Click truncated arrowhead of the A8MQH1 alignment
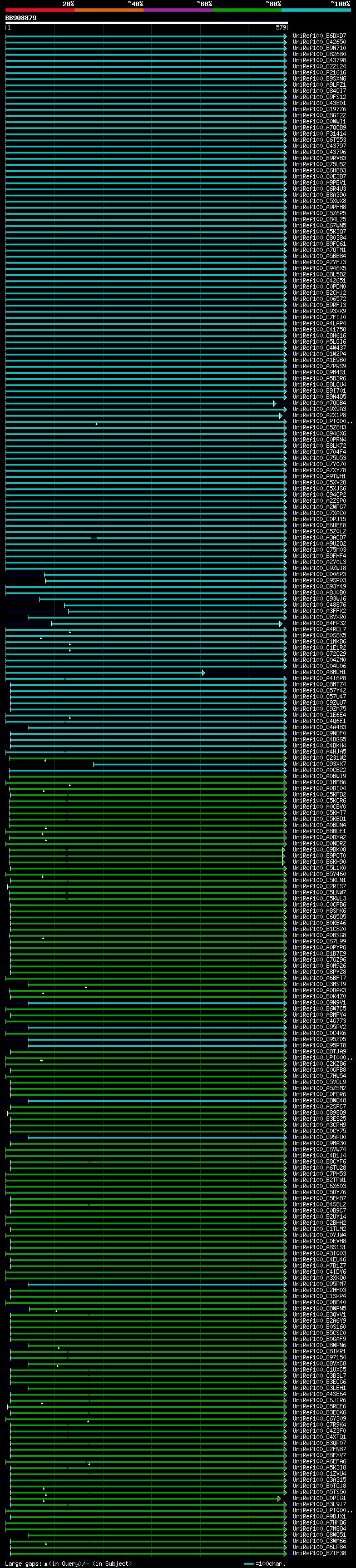This screenshot has width=356, height=1568. 203,672
